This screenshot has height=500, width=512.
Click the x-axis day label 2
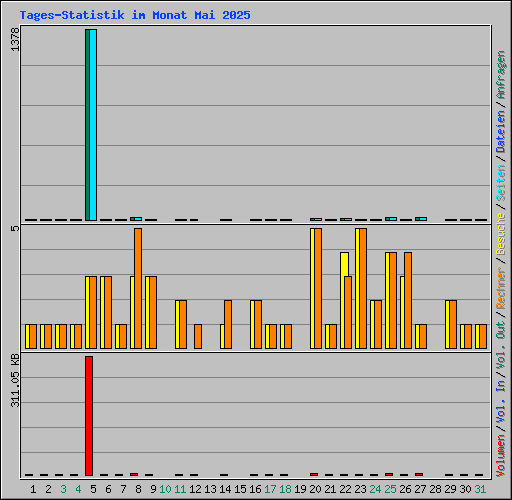coord(48,489)
